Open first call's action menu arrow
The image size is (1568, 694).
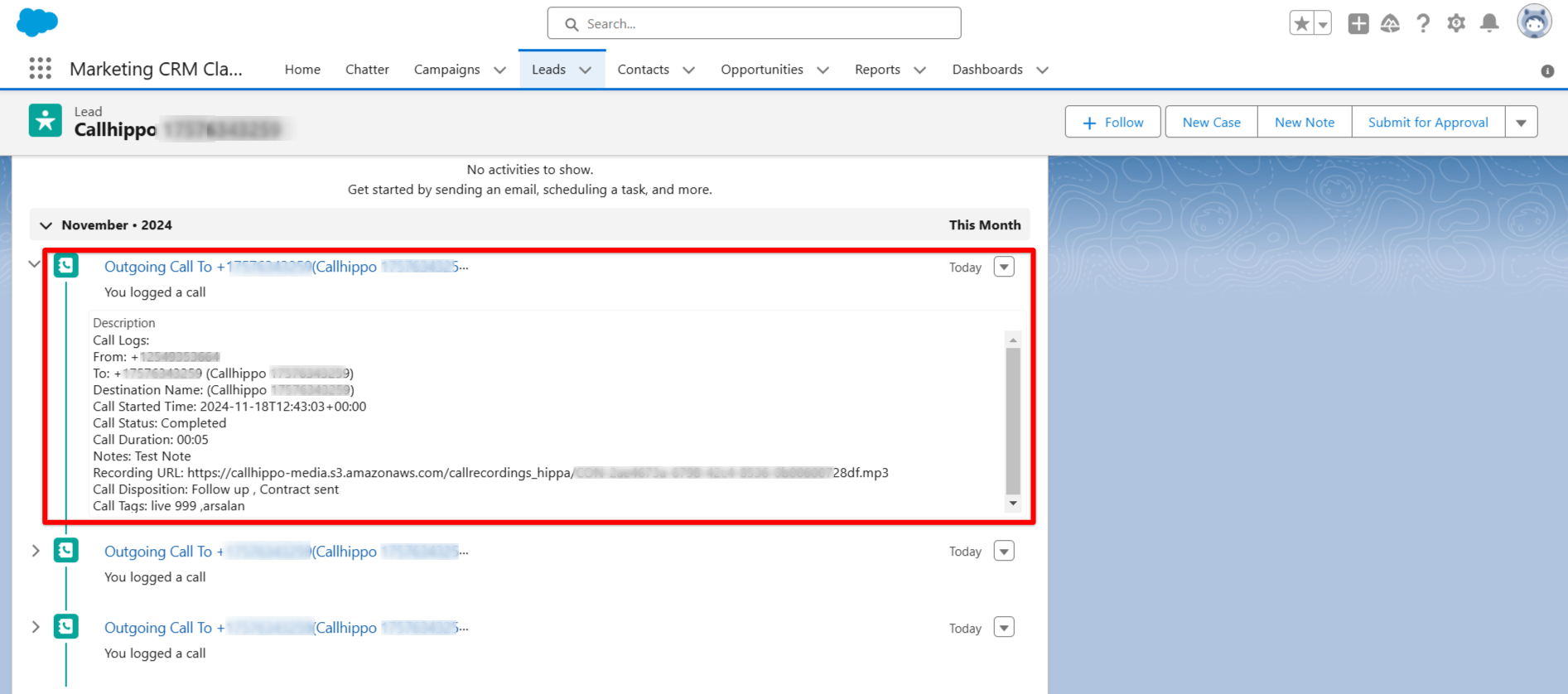tap(1004, 267)
